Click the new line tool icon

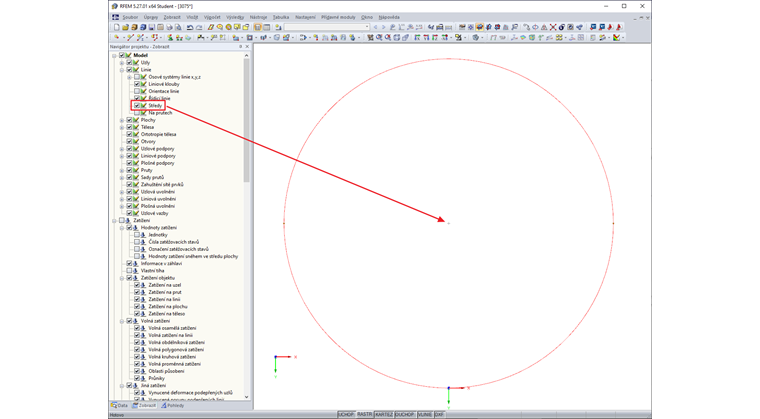(130, 37)
